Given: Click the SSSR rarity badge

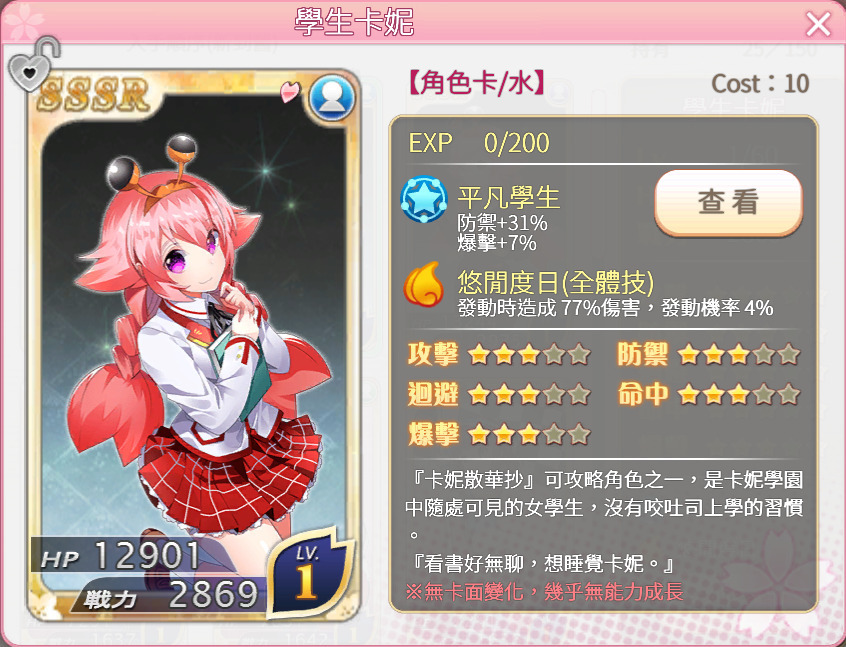Looking at the screenshot, I should [x=93, y=94].
